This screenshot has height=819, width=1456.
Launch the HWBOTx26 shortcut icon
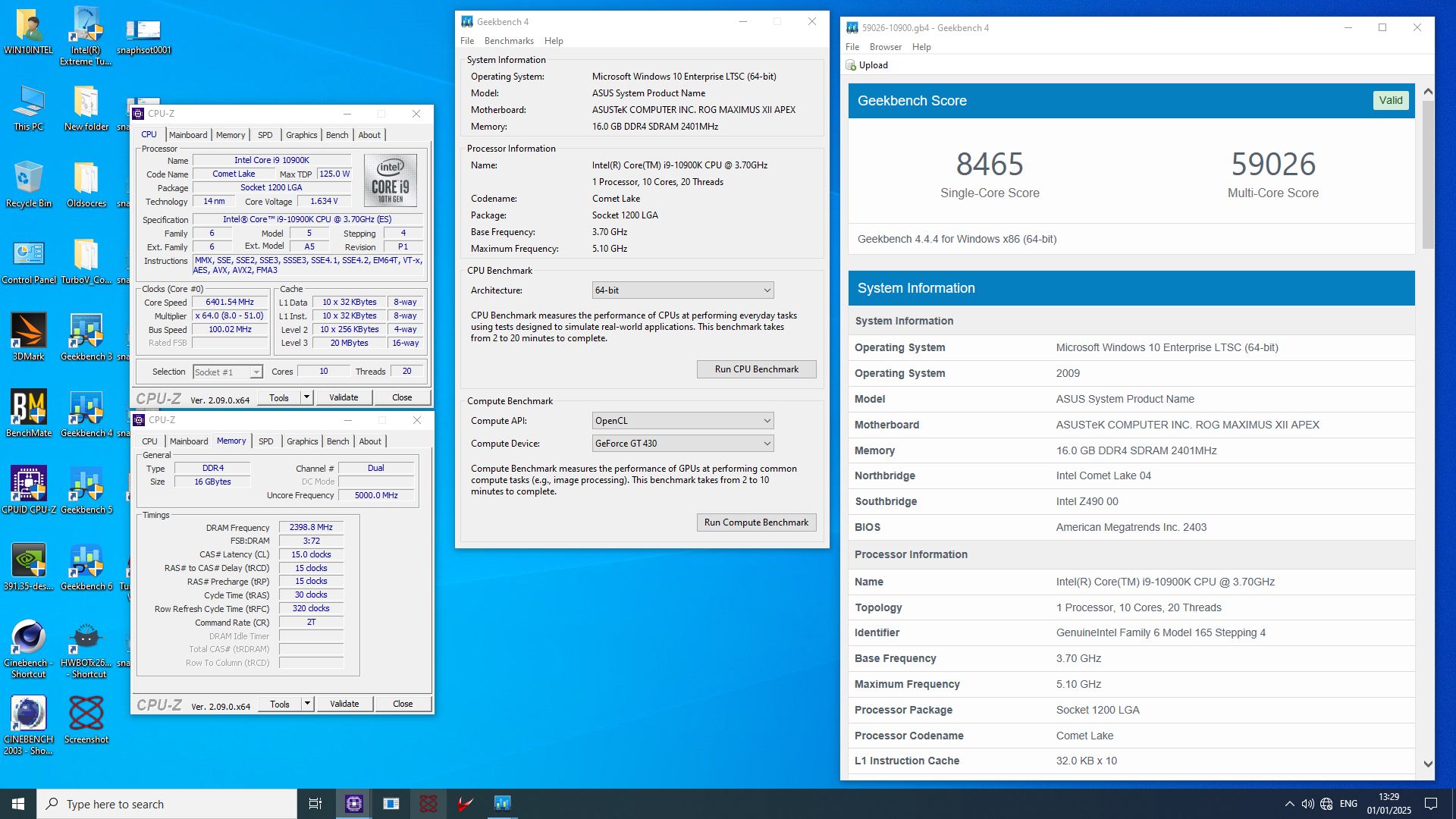86,649
